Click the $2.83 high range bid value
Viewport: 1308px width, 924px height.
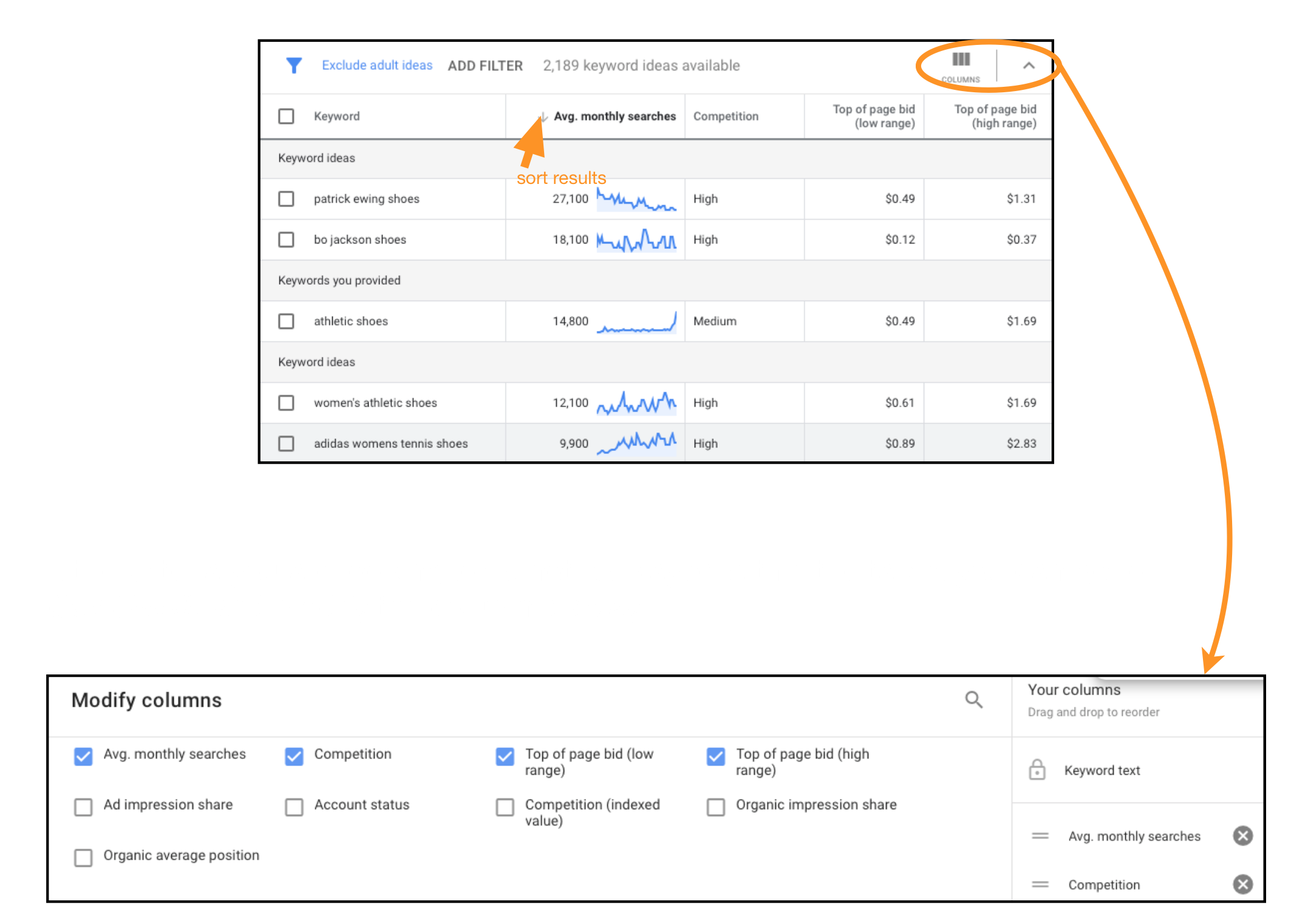pos(1021,444)
